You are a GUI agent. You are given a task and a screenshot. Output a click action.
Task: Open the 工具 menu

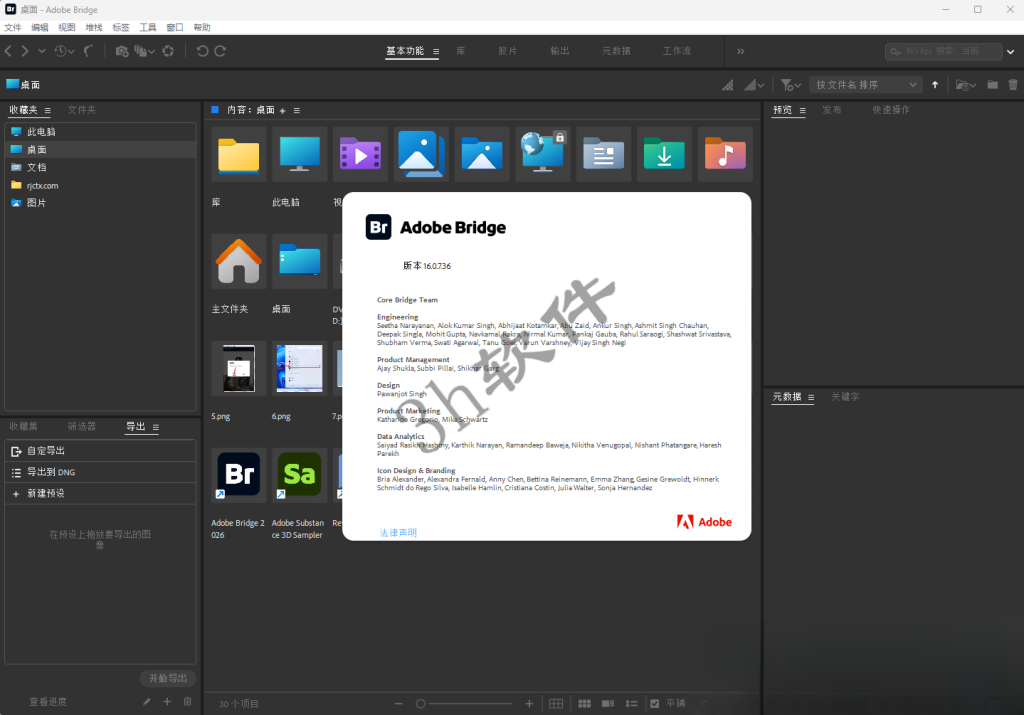(148, 27)
